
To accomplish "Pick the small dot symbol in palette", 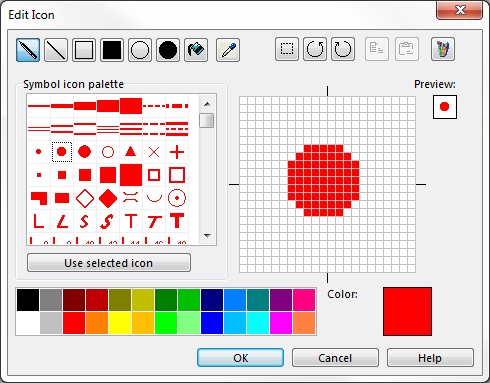I will pyautogui.click(x=39, y=152).
